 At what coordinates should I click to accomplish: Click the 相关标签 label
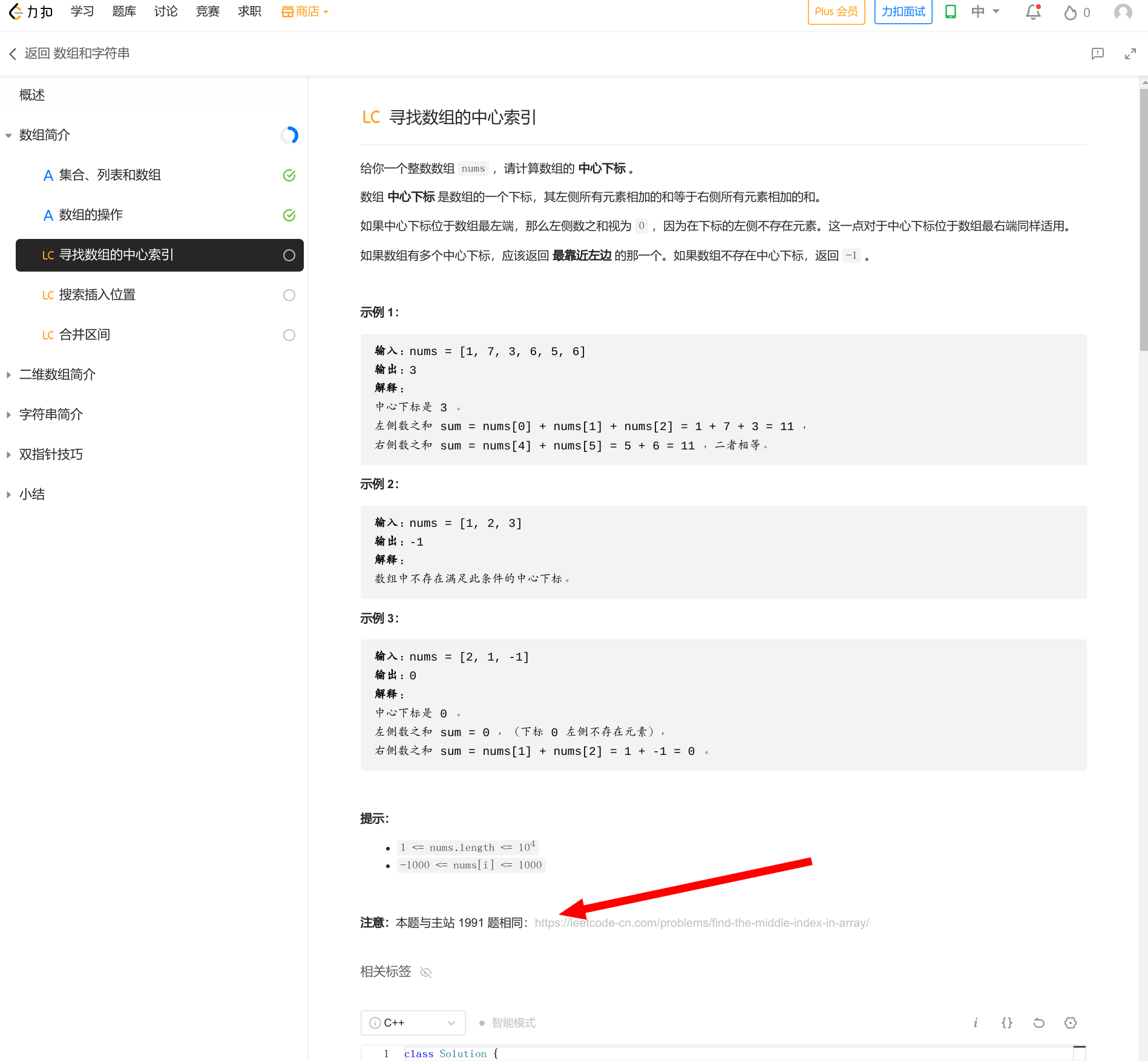point(385,971)
